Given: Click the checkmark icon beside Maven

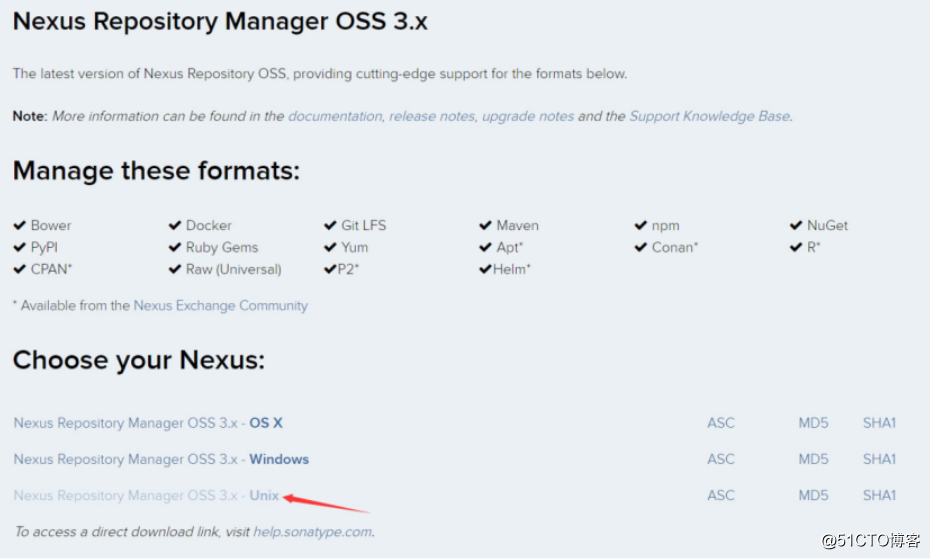Looking at the screenshot, I should click(x=486, y=225).
